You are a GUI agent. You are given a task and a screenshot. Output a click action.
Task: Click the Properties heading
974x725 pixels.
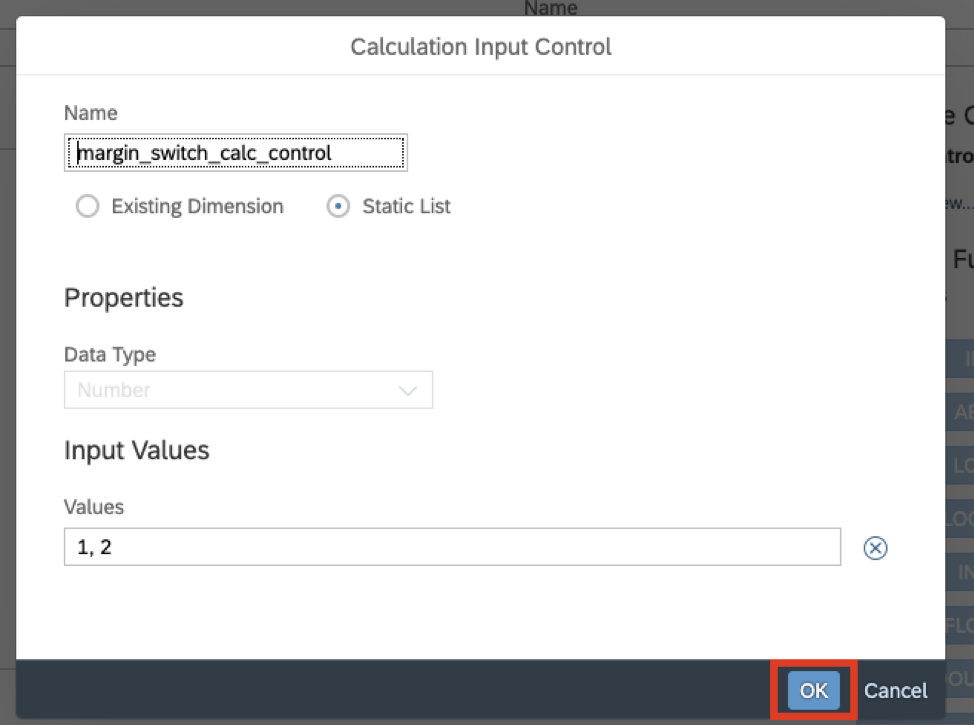(124, 298)
